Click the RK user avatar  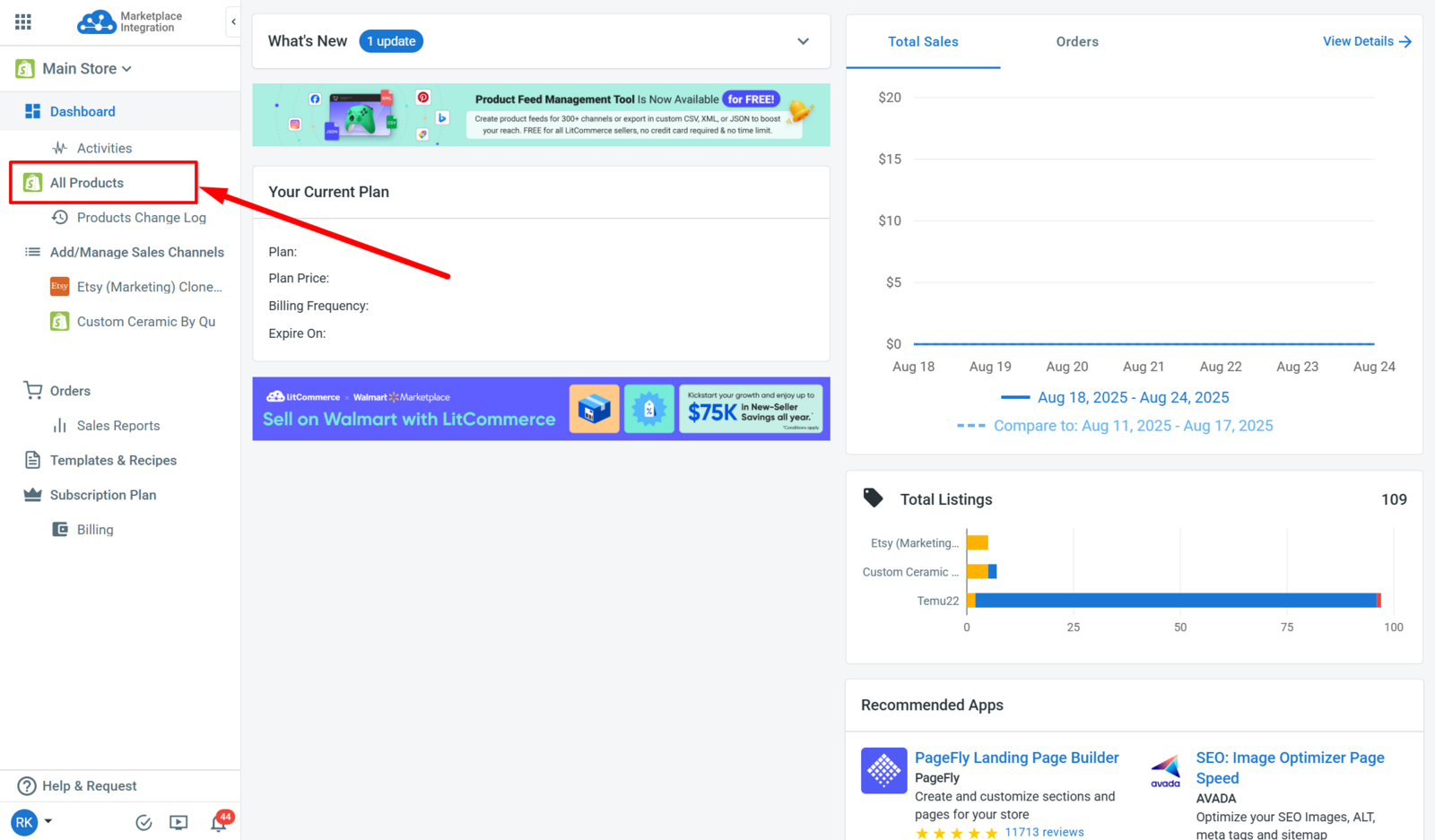(x=24, y=822)
